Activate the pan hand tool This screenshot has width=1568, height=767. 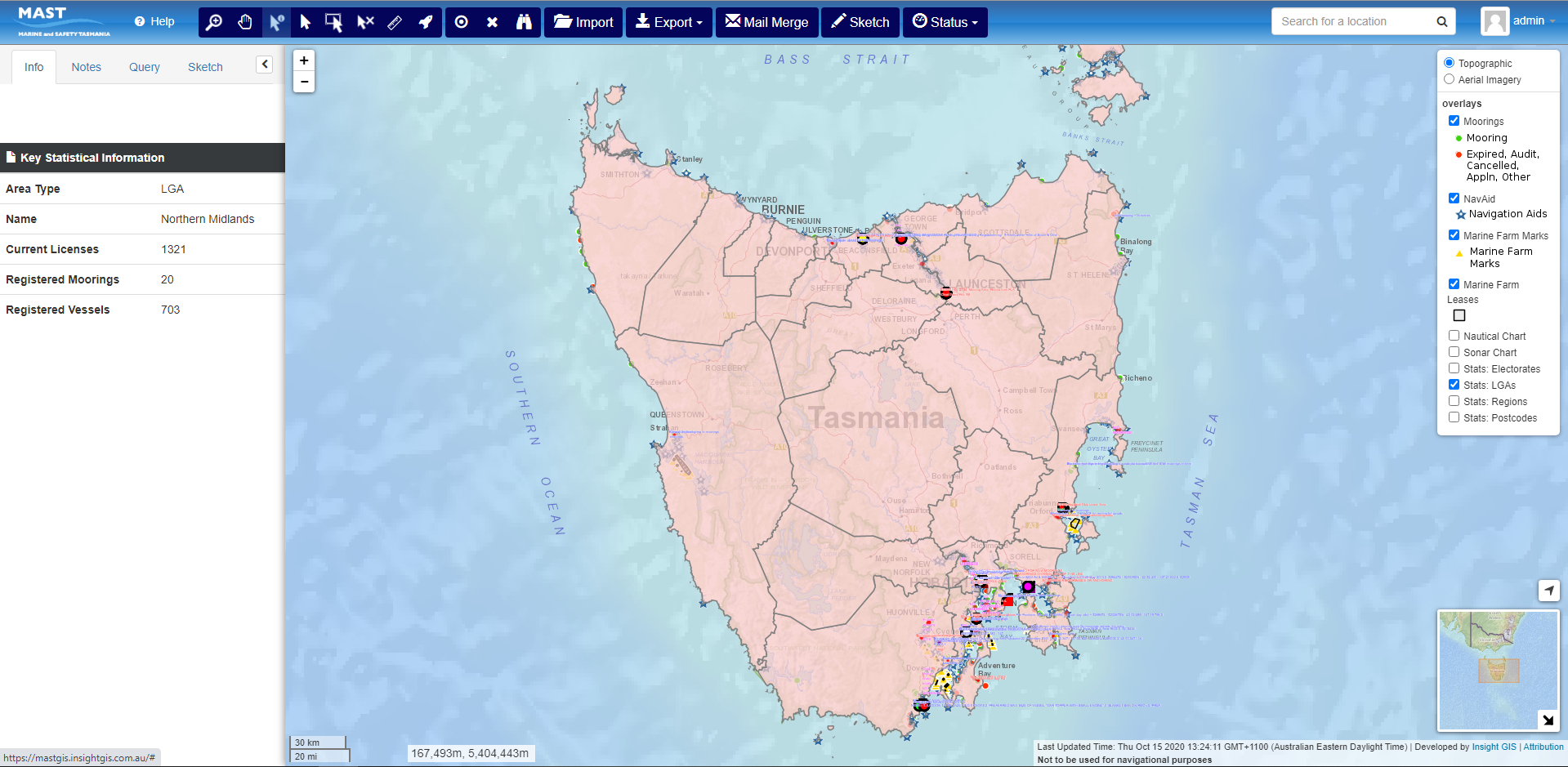(245, 22)
